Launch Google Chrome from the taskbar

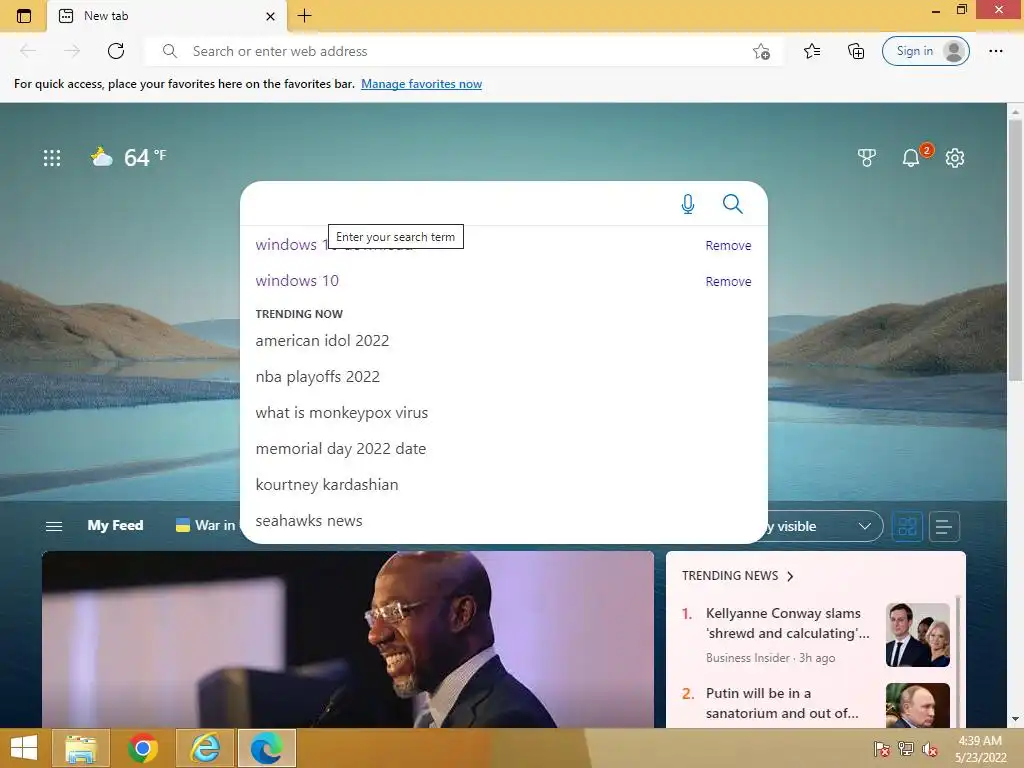point(142,748)
